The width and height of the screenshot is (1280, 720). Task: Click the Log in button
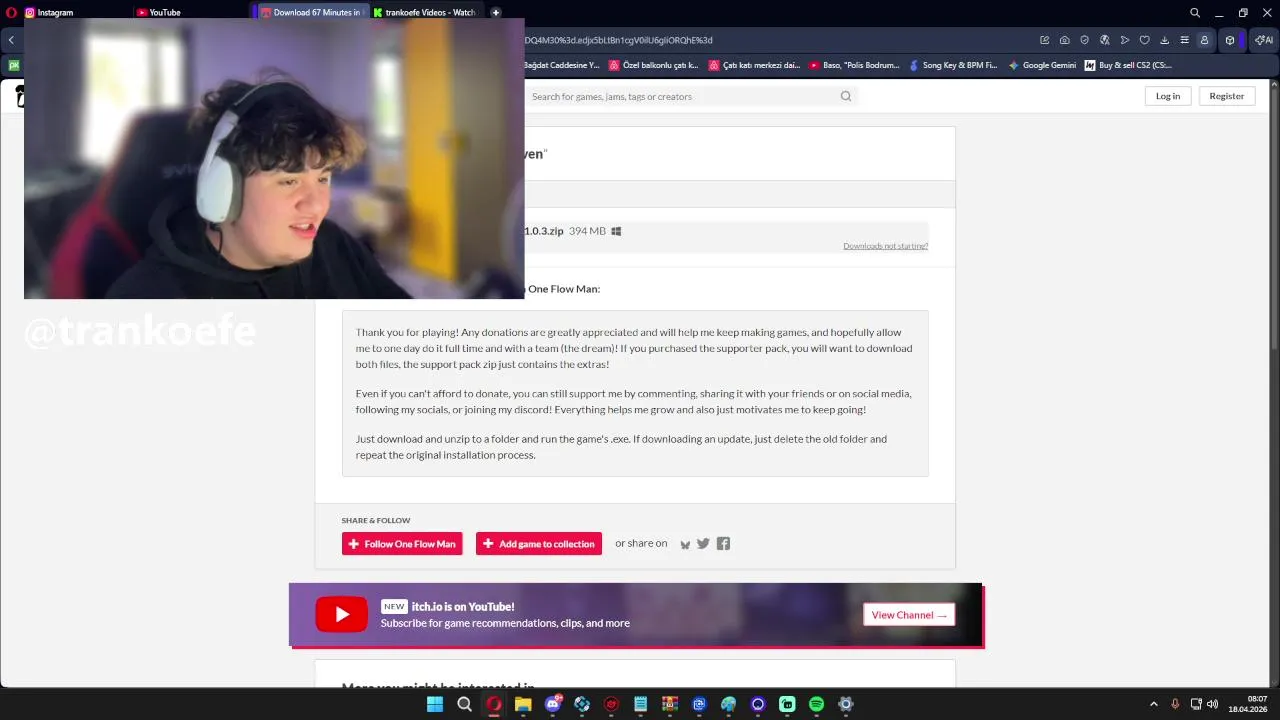[x=1168, y=96]
